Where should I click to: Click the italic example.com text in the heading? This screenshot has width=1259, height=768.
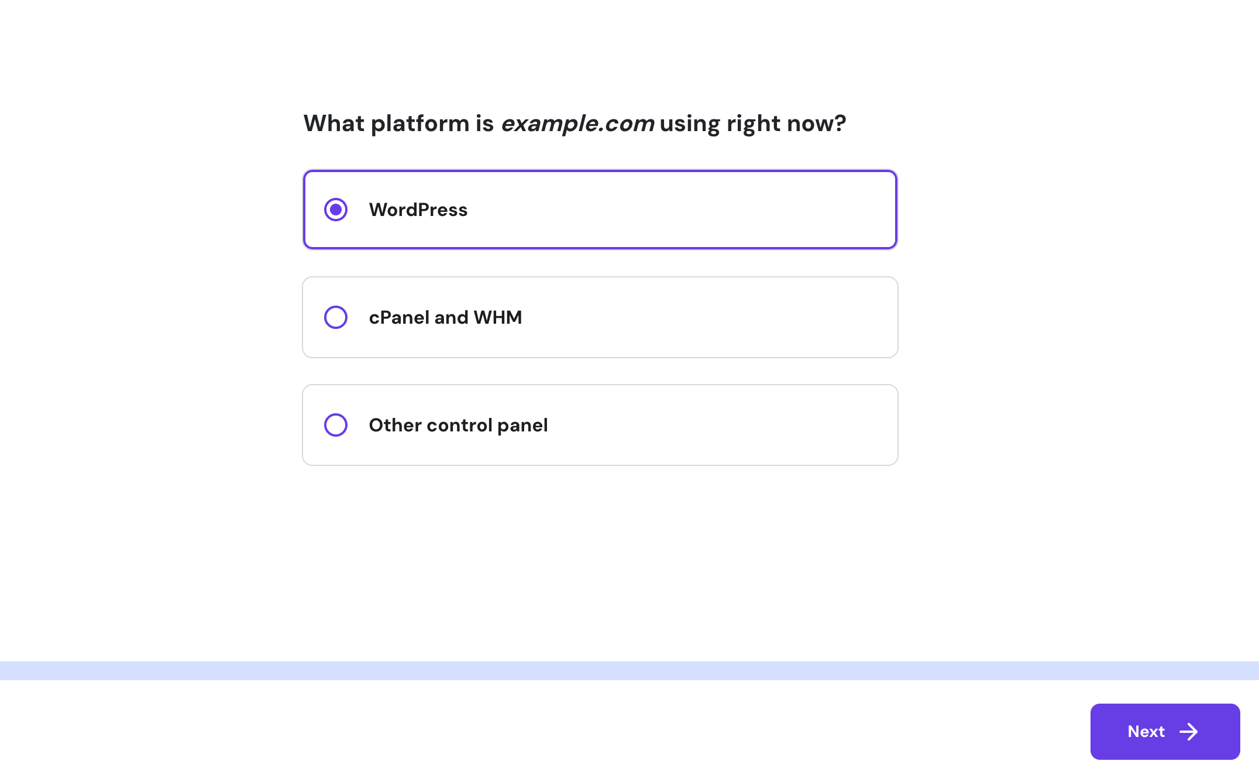click(578, 123)
